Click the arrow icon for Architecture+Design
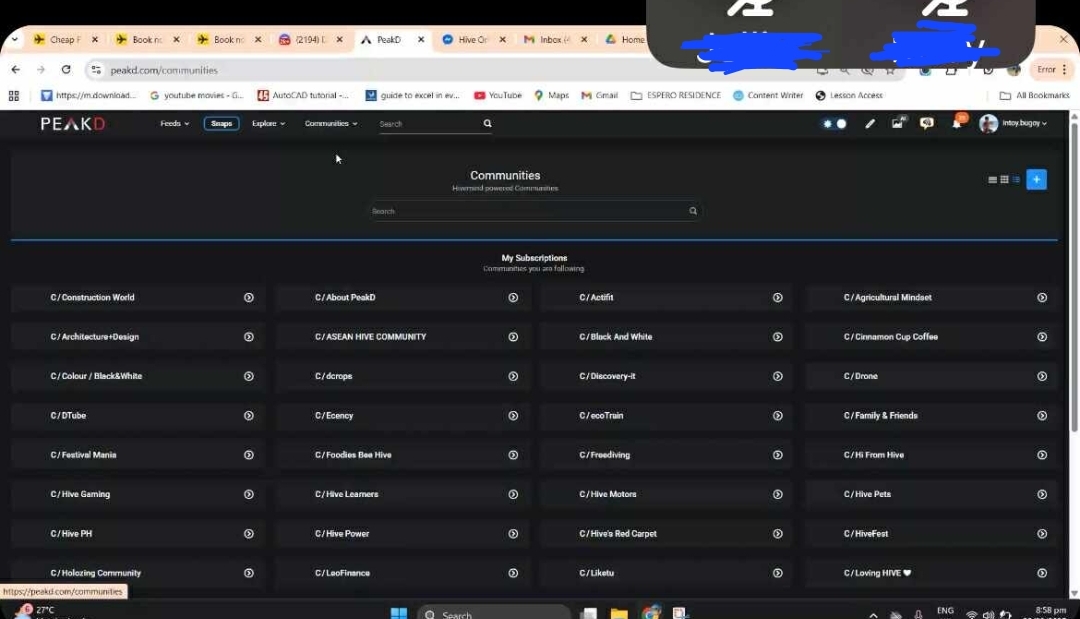1080x619 pixels. (249, 337)
